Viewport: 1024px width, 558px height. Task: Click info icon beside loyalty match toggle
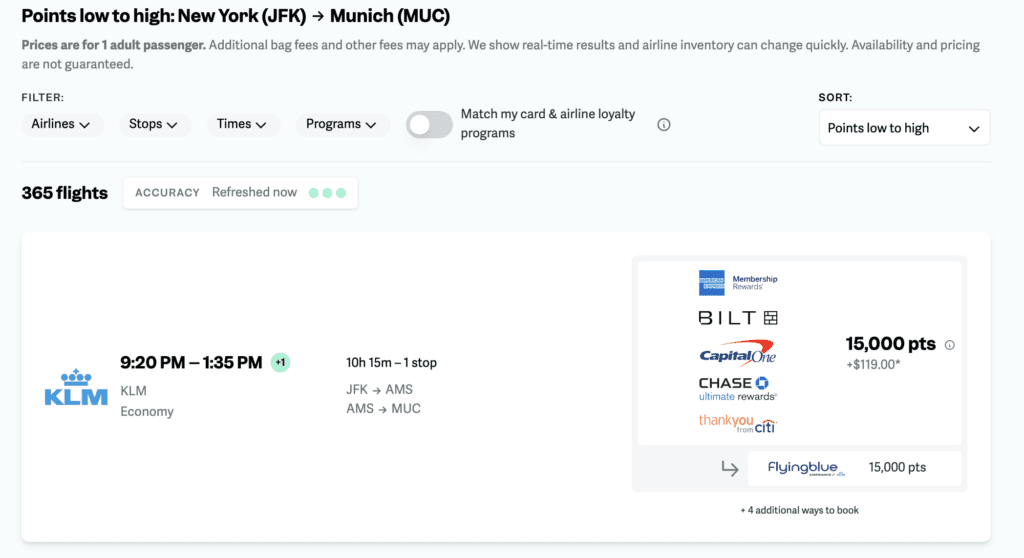click(x=663, y=125)
